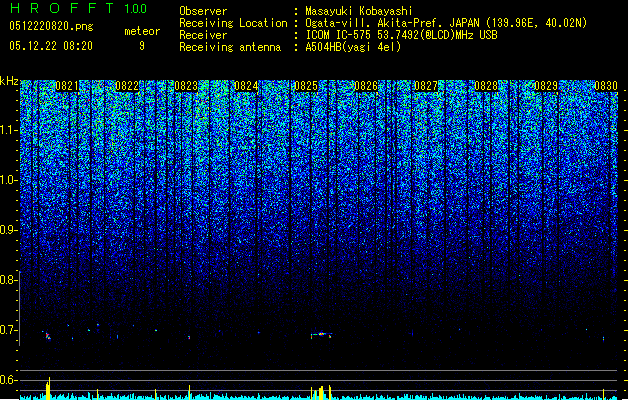The height and width of the screenshot is (400, 629).
Task: Click the 1.0 frequency axis label
Action: coord(8,180)
